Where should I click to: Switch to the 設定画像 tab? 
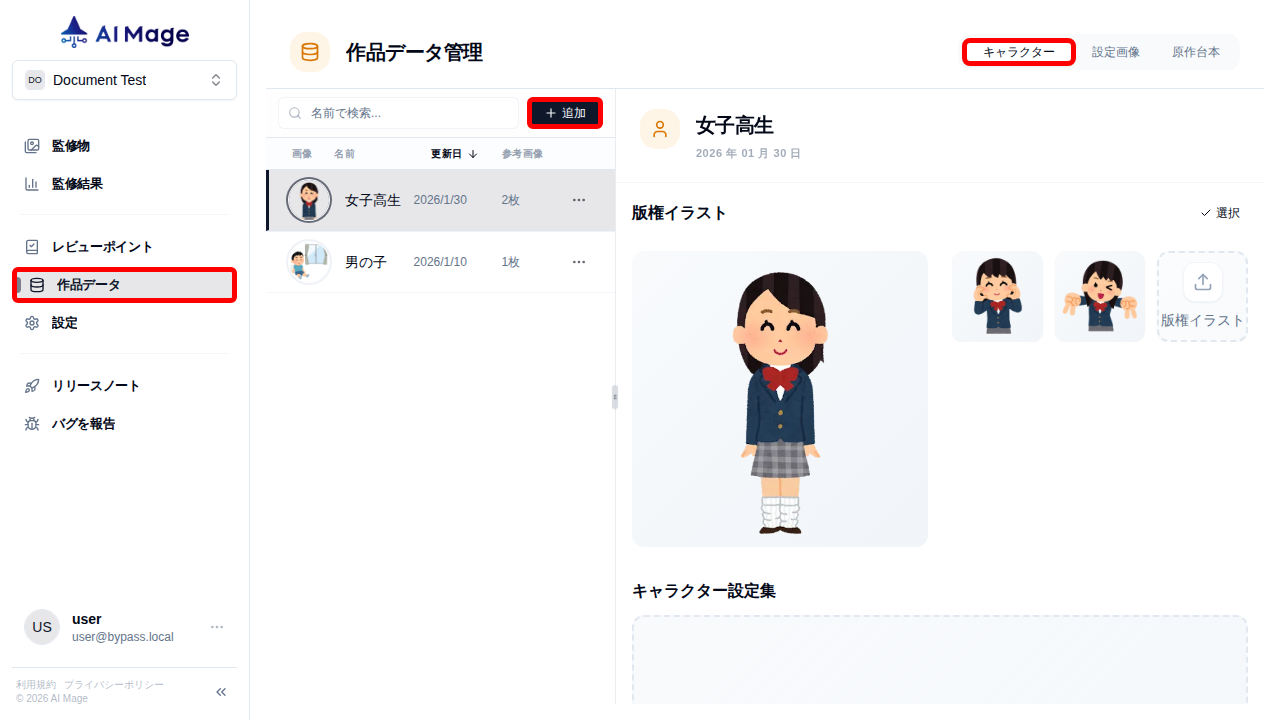click(x=1116, y=51)
